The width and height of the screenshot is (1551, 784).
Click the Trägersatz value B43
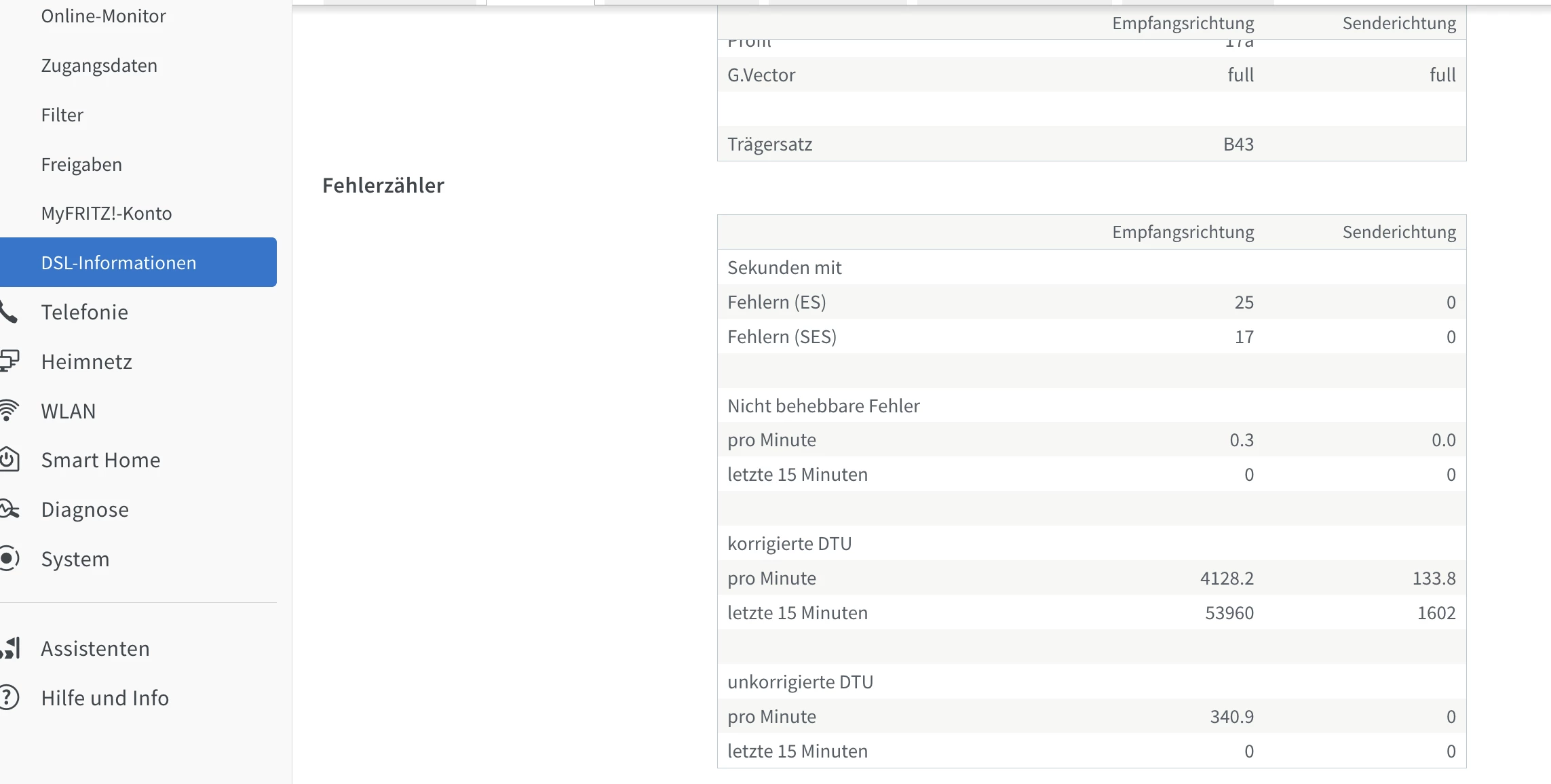(1238, 144)
